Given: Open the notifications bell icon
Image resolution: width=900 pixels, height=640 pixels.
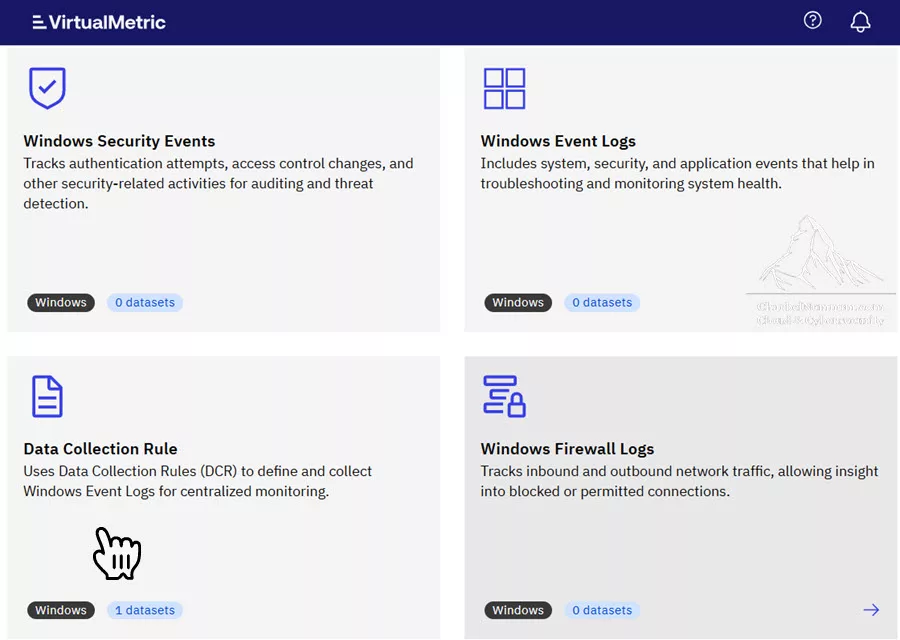Looking at the screenshot, I should pyautogui.click(x=860, y=22).
